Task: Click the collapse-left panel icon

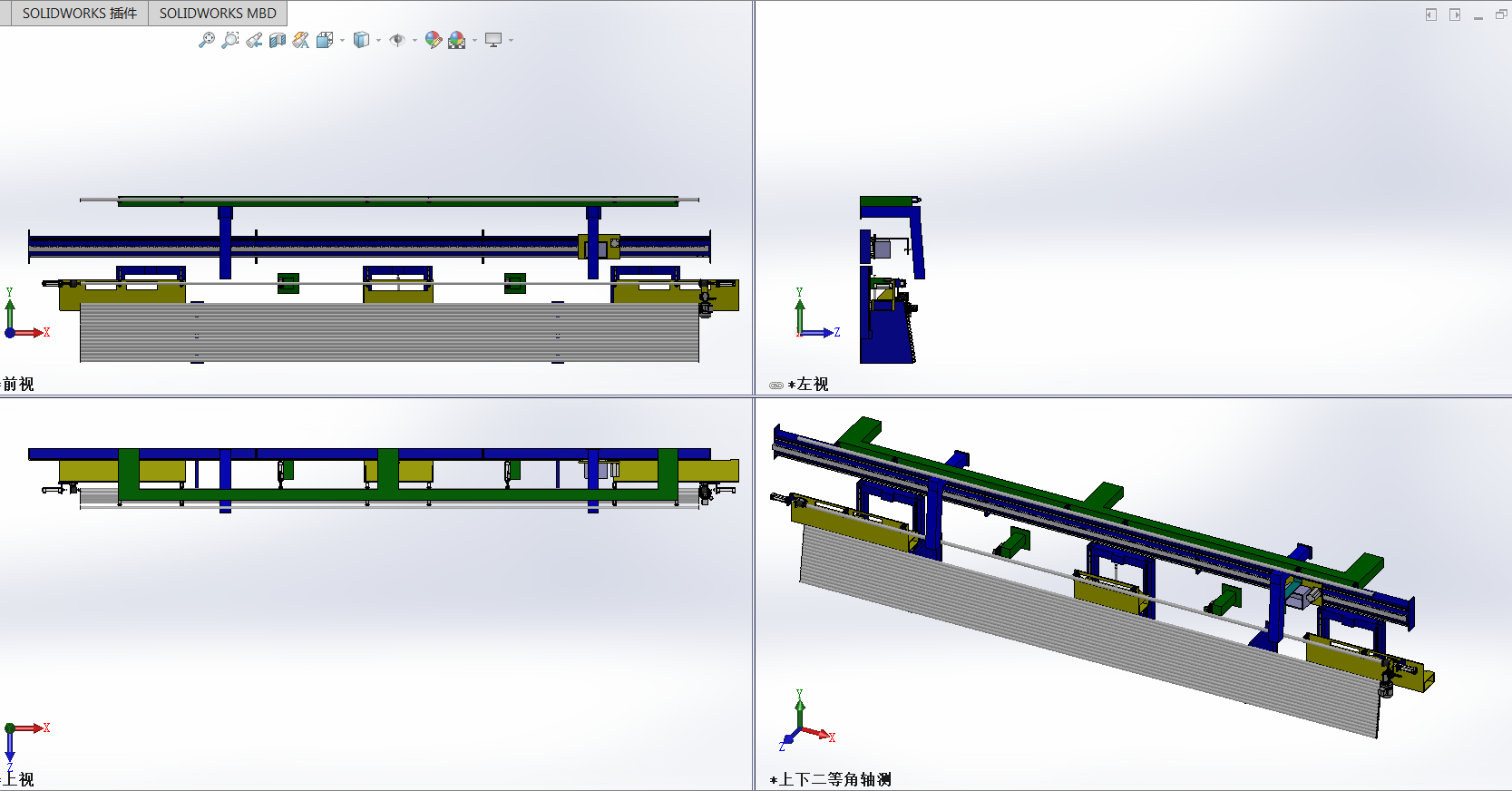Action: (x=1431, y=15)
